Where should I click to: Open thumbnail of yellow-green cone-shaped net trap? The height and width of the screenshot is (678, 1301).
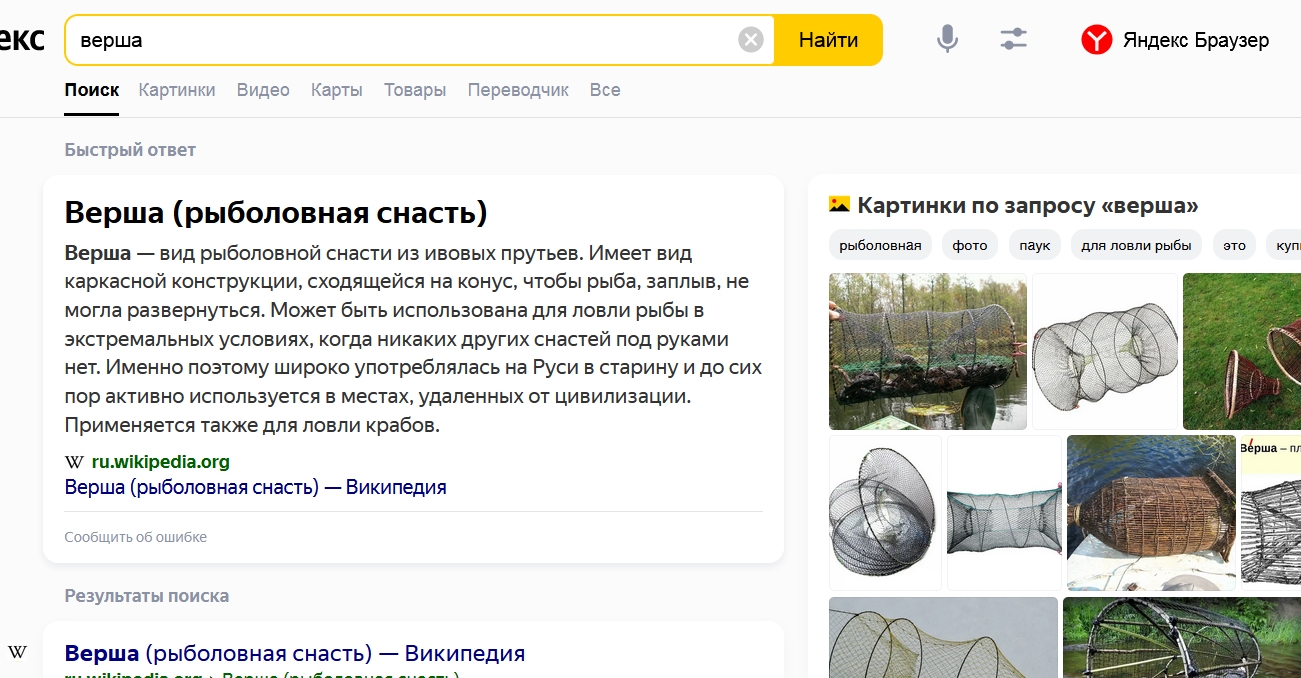pyautogui.click(x=943, y=637)
